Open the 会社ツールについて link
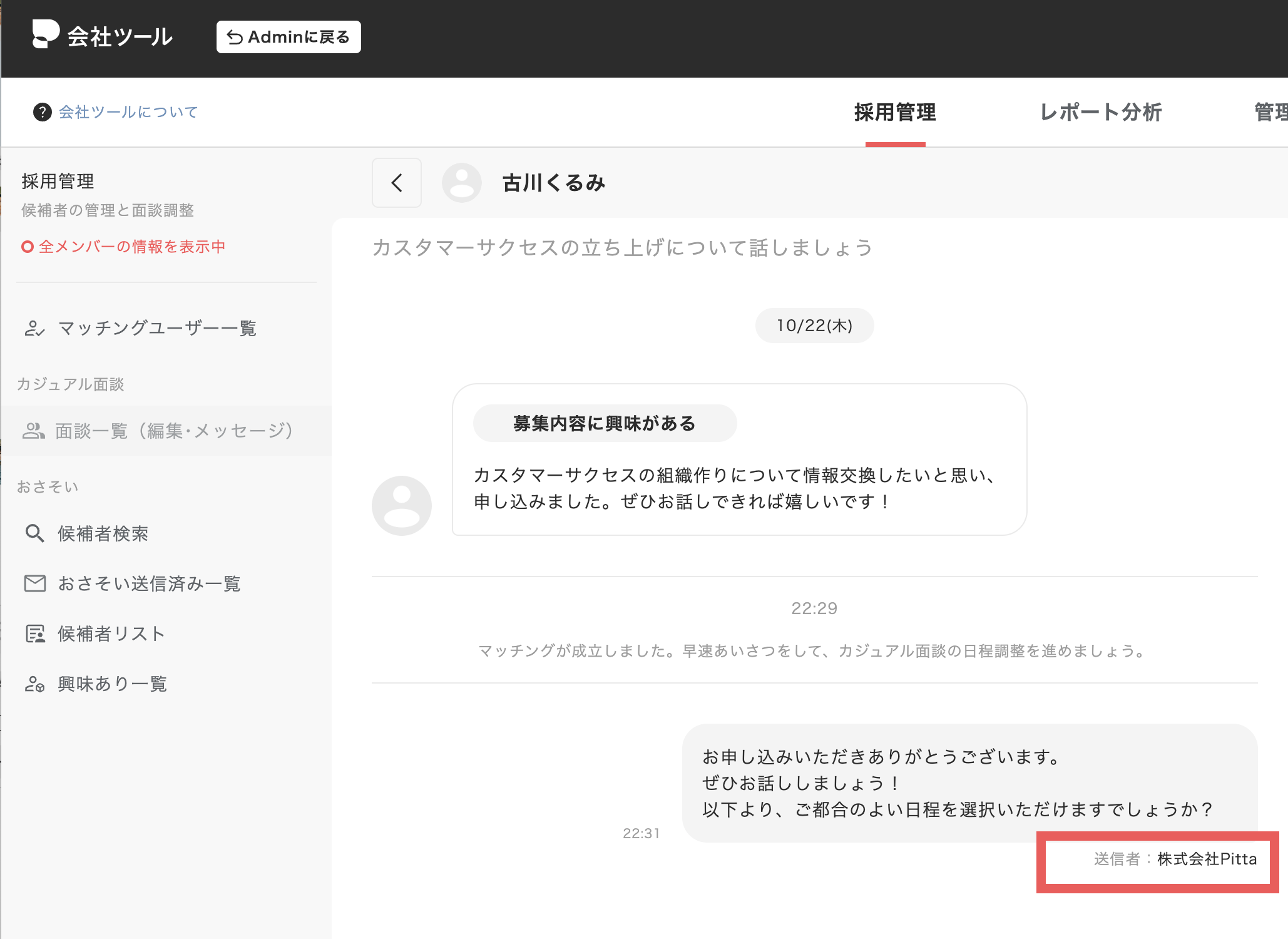Viewport: 1288px width, 939px height. point(128,112)
